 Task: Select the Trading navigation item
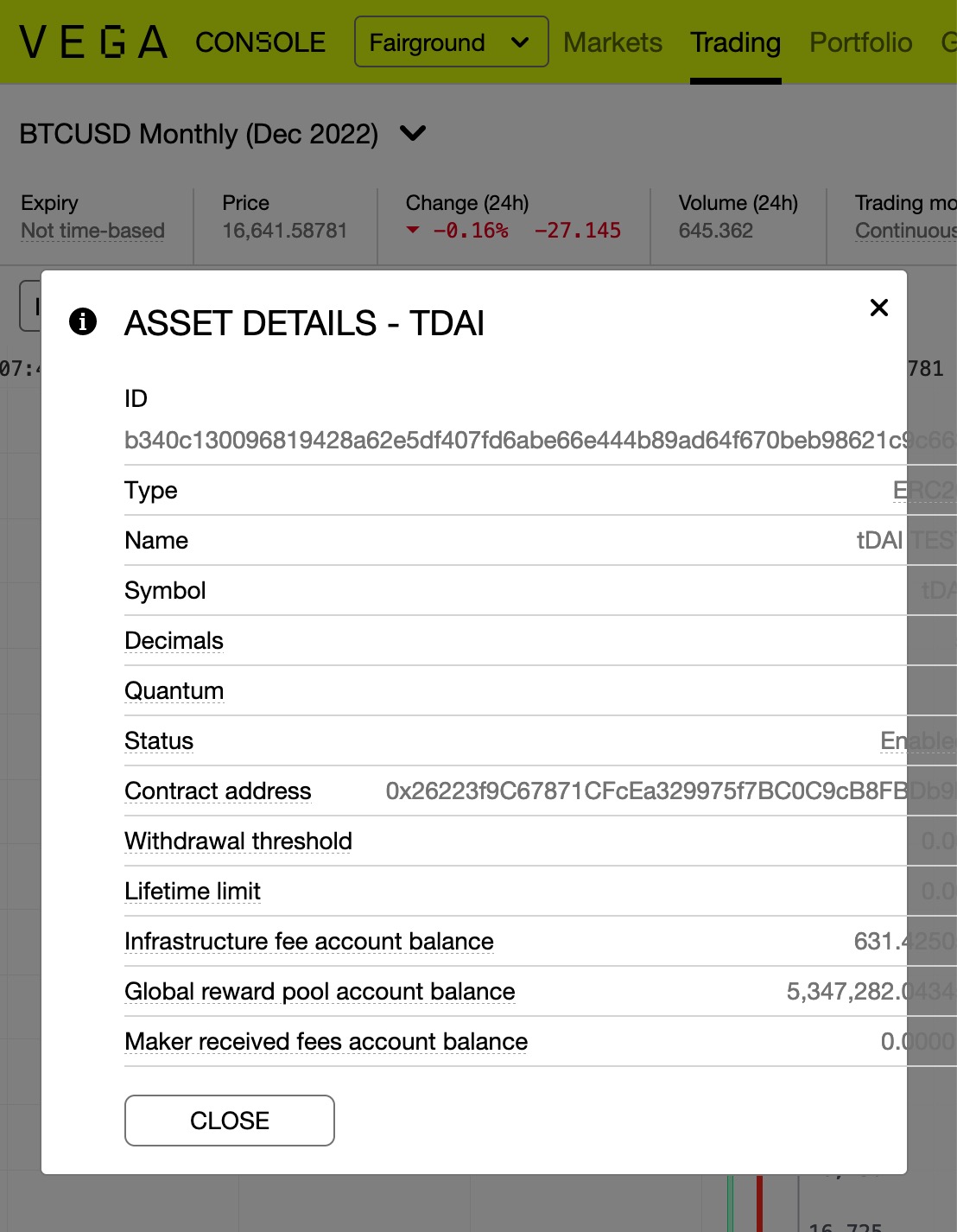click(x=735, y=41)
